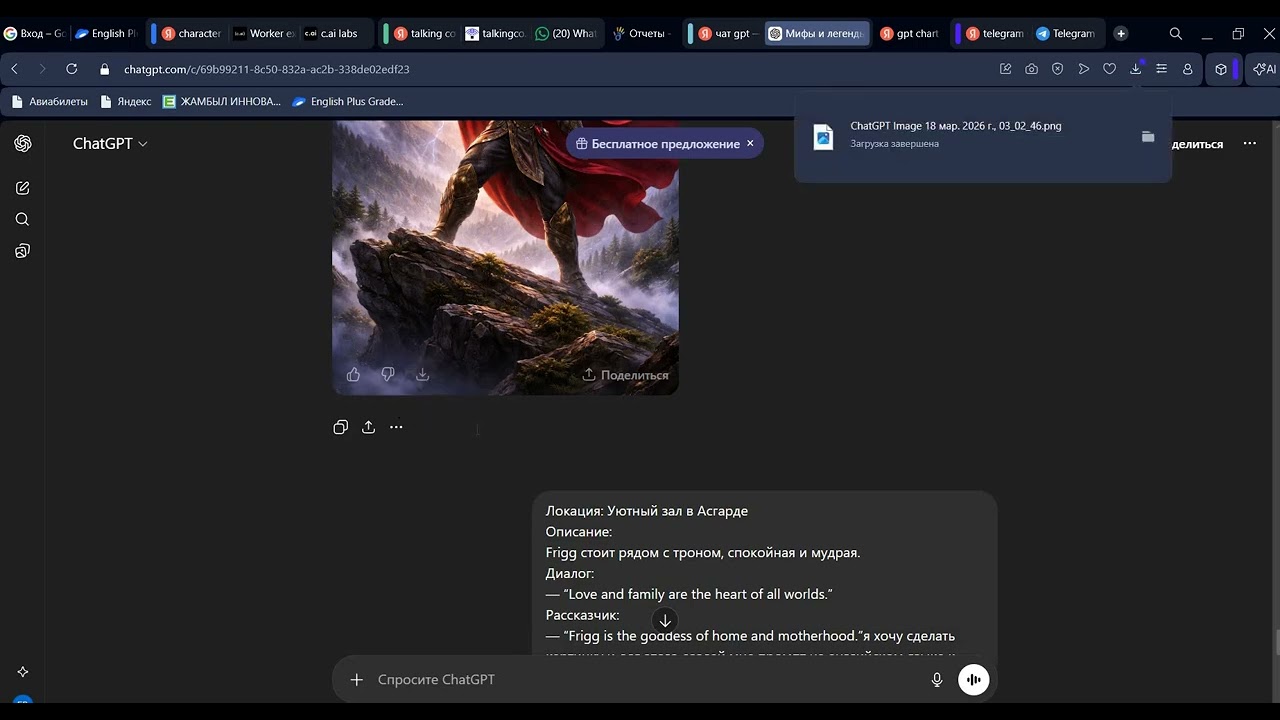Switch to the Telegram tab
Image resolution: width=1280 pixels, height=720 pixels.
(1066, 33)
